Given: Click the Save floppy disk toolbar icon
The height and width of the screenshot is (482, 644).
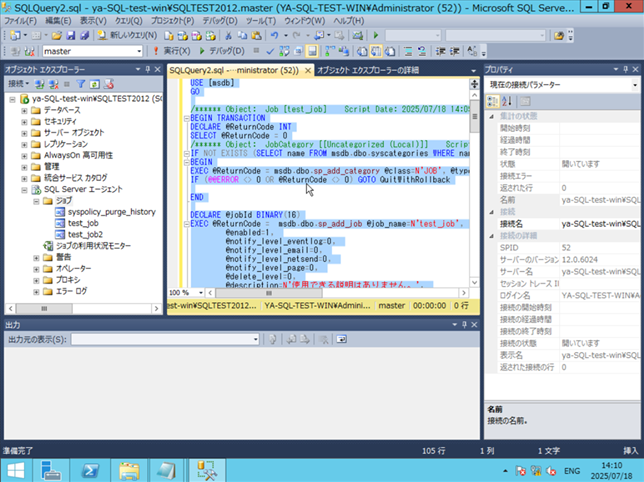Looking at the screenshot, I should [x=71, y=36].
